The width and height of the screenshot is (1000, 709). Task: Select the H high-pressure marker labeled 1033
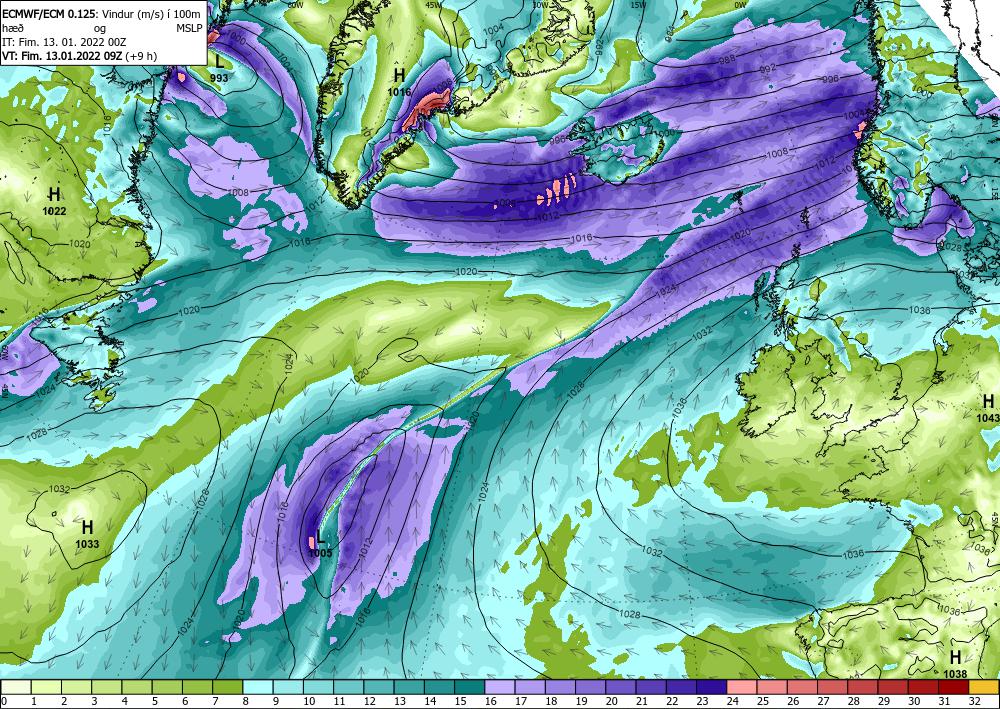coord(87,533)
